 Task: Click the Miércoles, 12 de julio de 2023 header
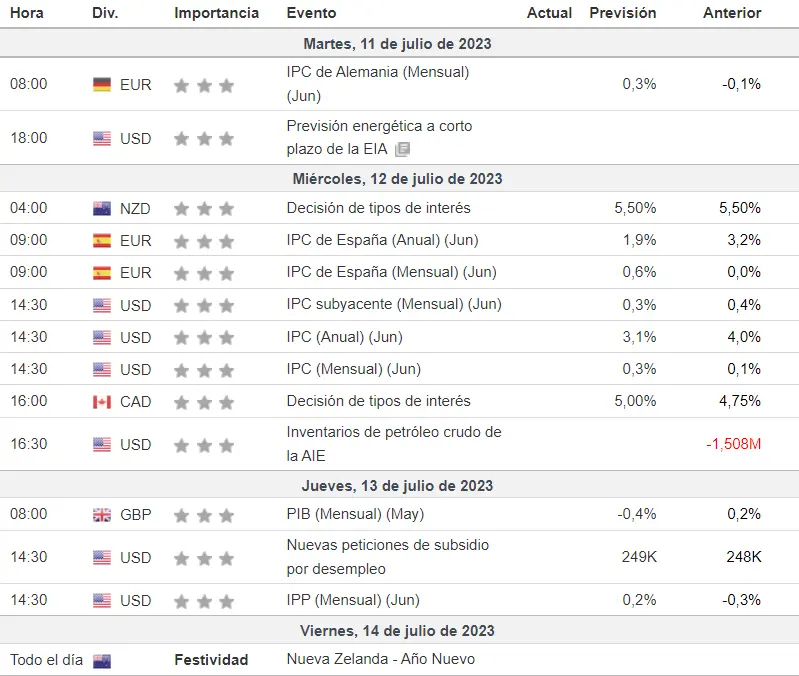pos(397,179)
